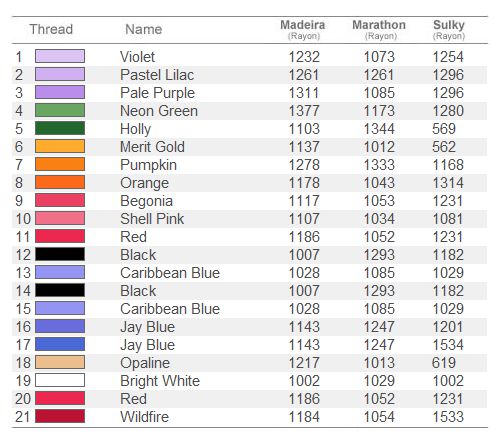Click the Begonia thread name
The image size is (500, 438).
pyautogui.click(x=147, y=201)
